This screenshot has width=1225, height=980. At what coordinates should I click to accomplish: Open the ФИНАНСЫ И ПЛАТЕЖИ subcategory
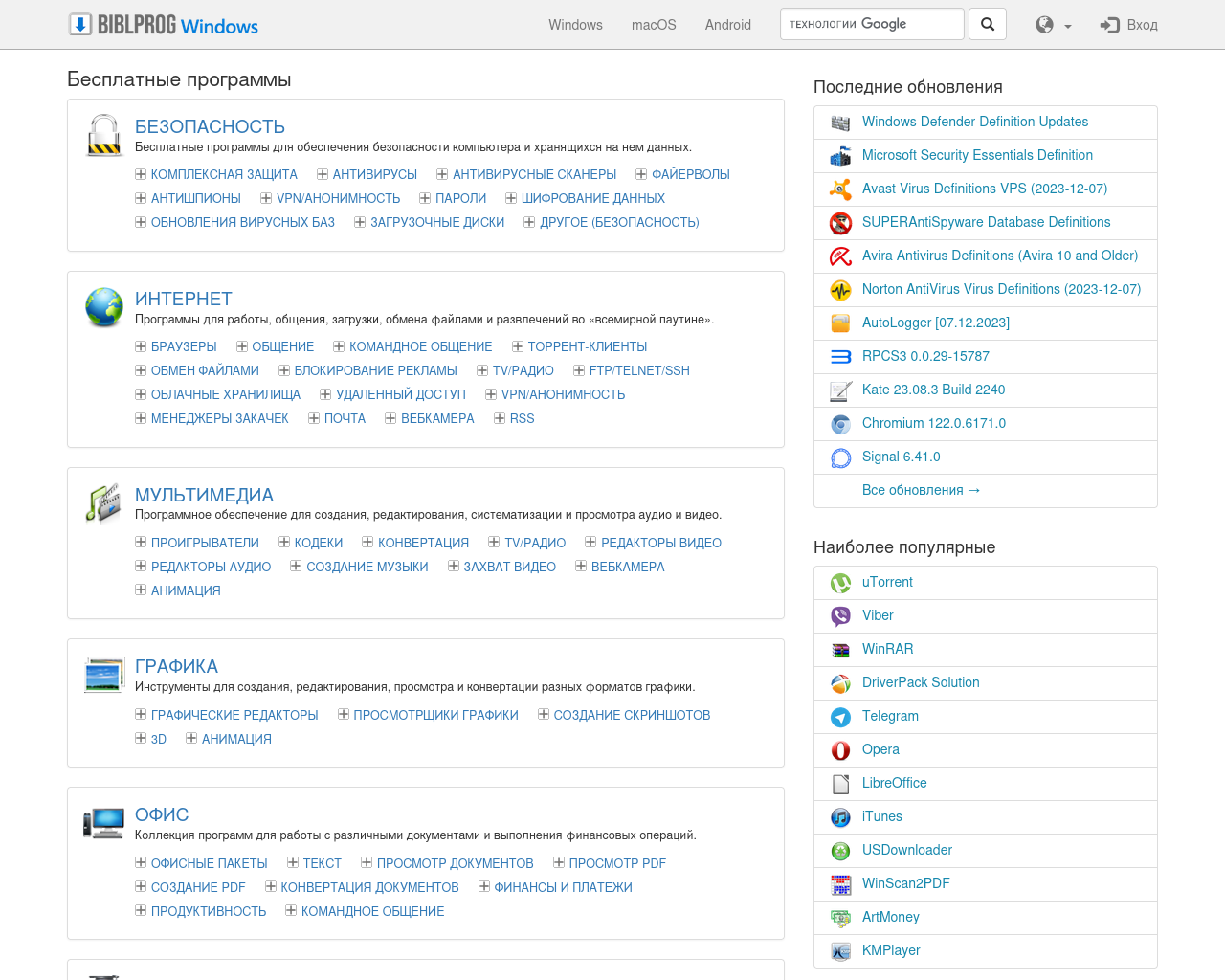[x=563, y=887]
